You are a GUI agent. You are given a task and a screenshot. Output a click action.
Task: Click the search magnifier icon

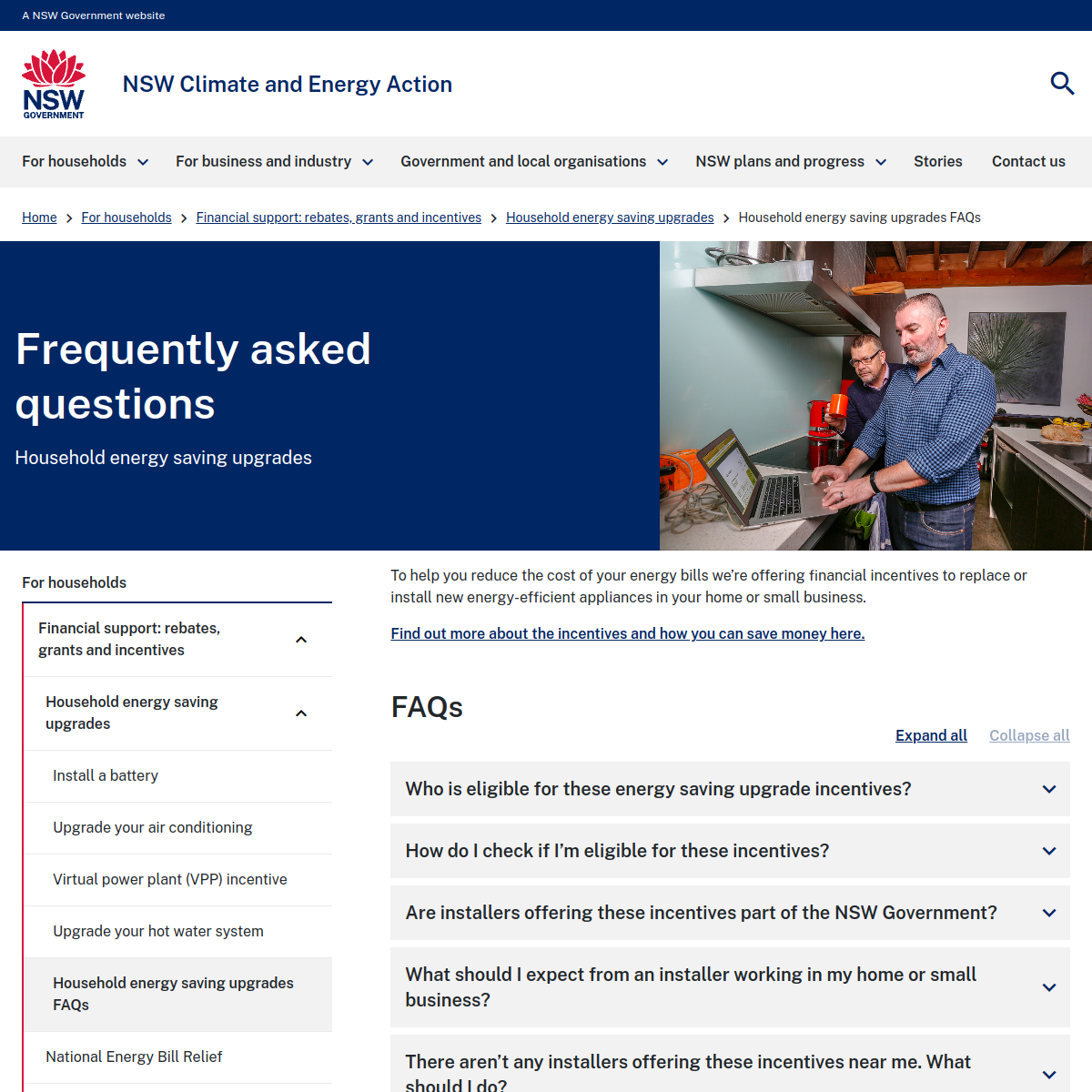(x=1062, y=84)
